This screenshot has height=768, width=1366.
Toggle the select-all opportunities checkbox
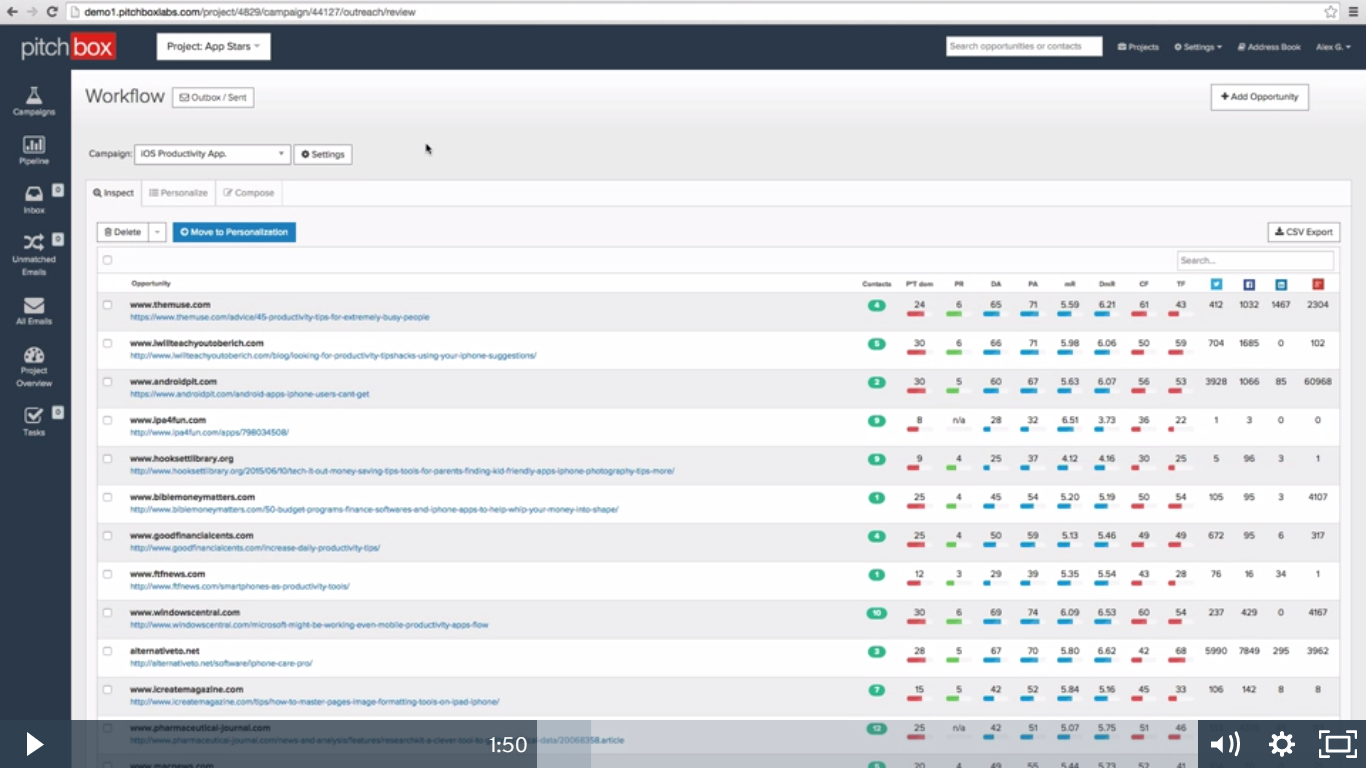point(107,260)
